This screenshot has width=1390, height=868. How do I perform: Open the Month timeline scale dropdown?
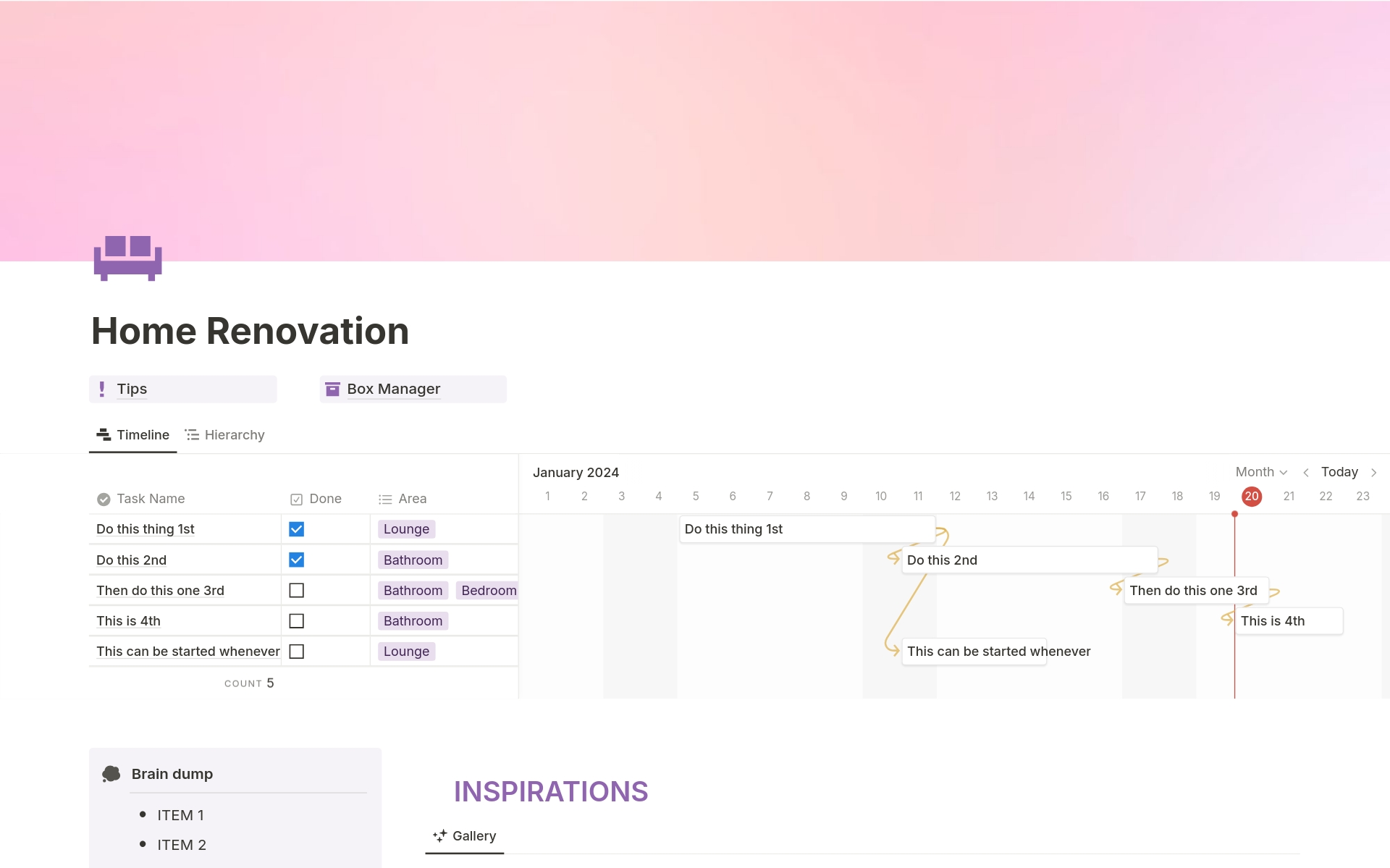click(1260, 472)
